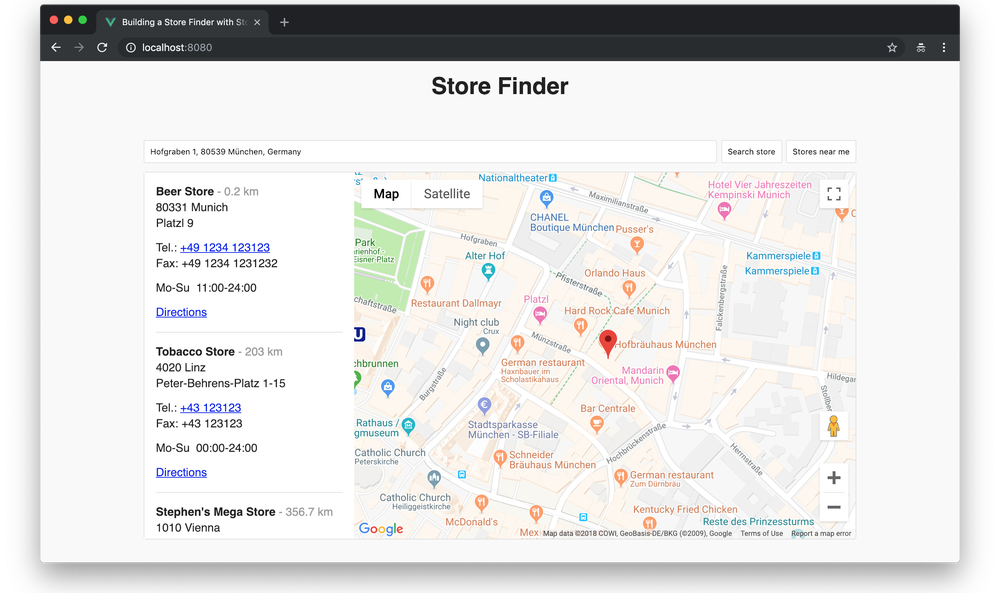Viewport: 1000px width, 593px height.
Task: Open the Chrome three-dot menu
Action: click(x=944, y=48)
